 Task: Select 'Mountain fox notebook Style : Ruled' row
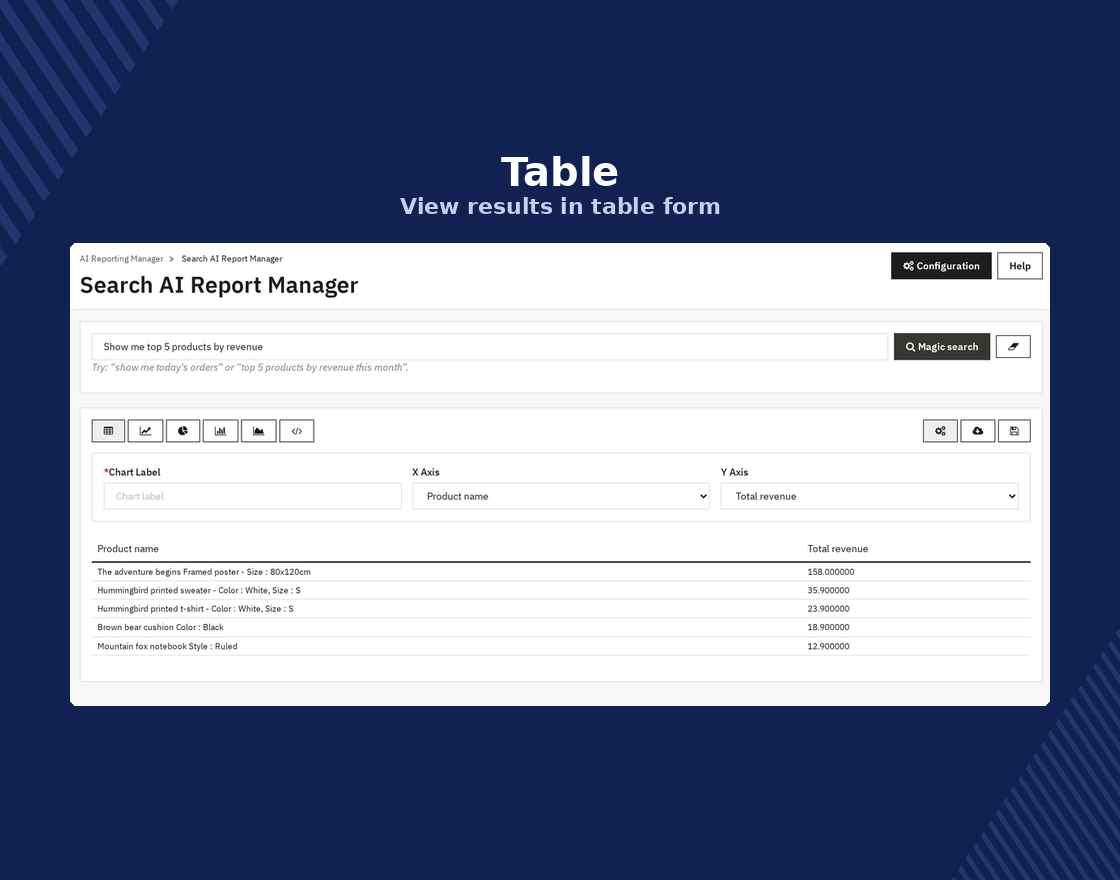(x=561, y=646)
